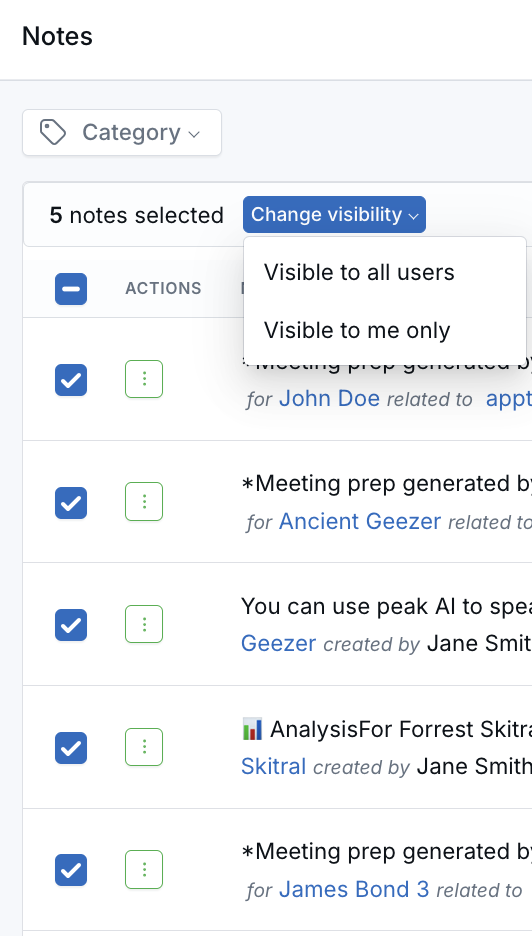Choose Visible to all users

[359, 272]
